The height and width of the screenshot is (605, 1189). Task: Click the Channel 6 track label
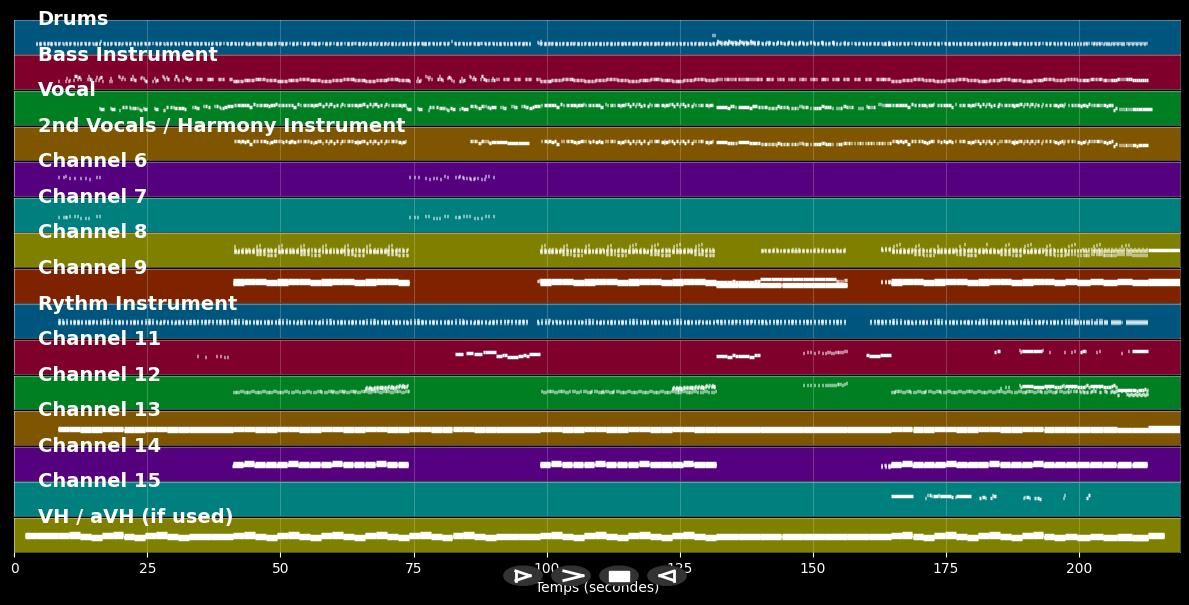pos(92,161)
